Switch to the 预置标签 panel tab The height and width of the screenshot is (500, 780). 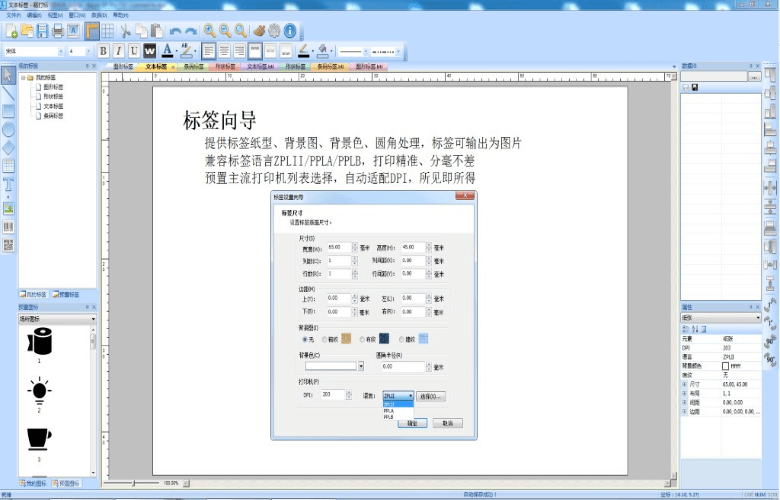click(66, 294)
